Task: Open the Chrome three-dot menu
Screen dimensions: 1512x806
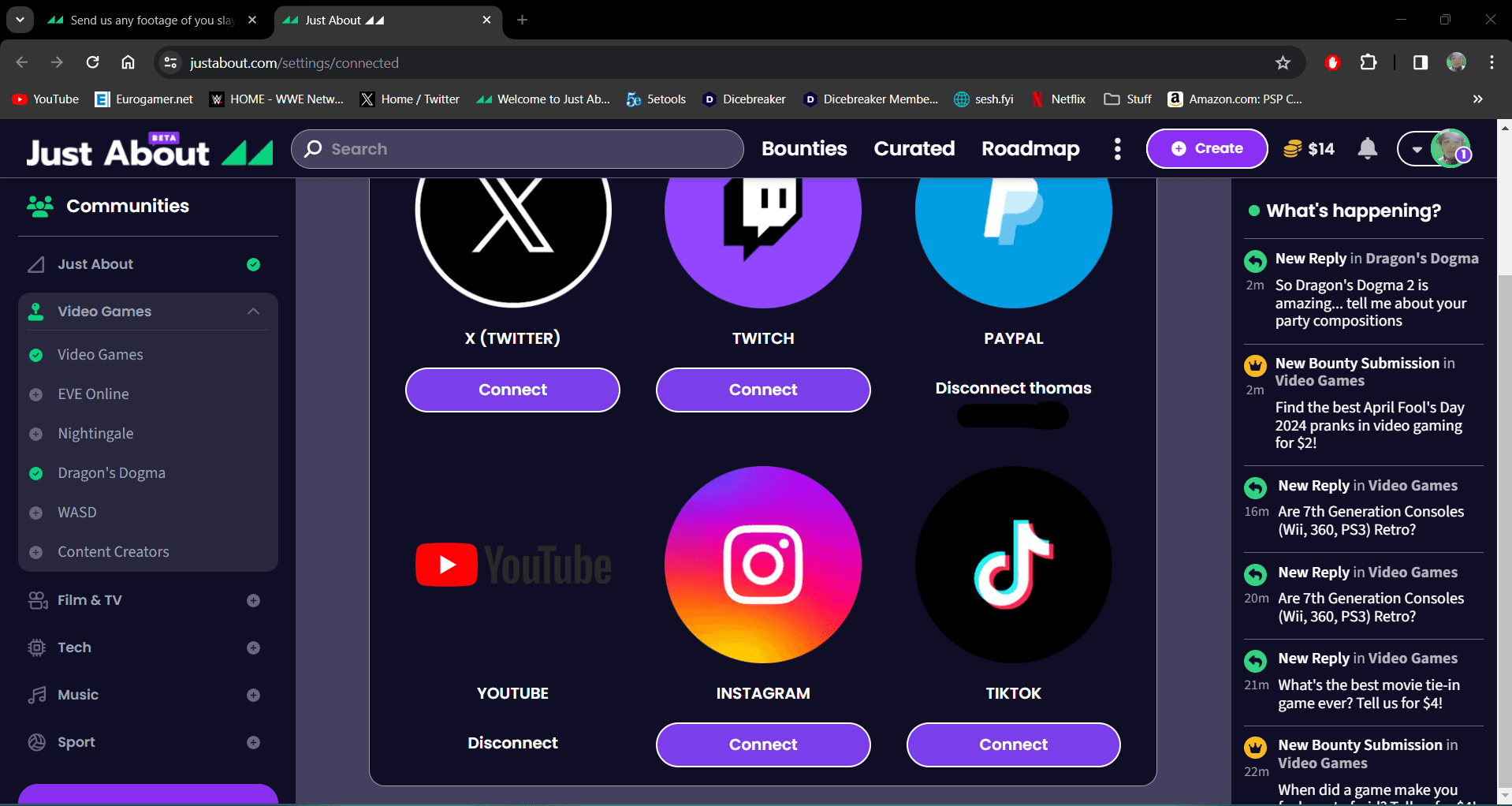Action: 1492,62
